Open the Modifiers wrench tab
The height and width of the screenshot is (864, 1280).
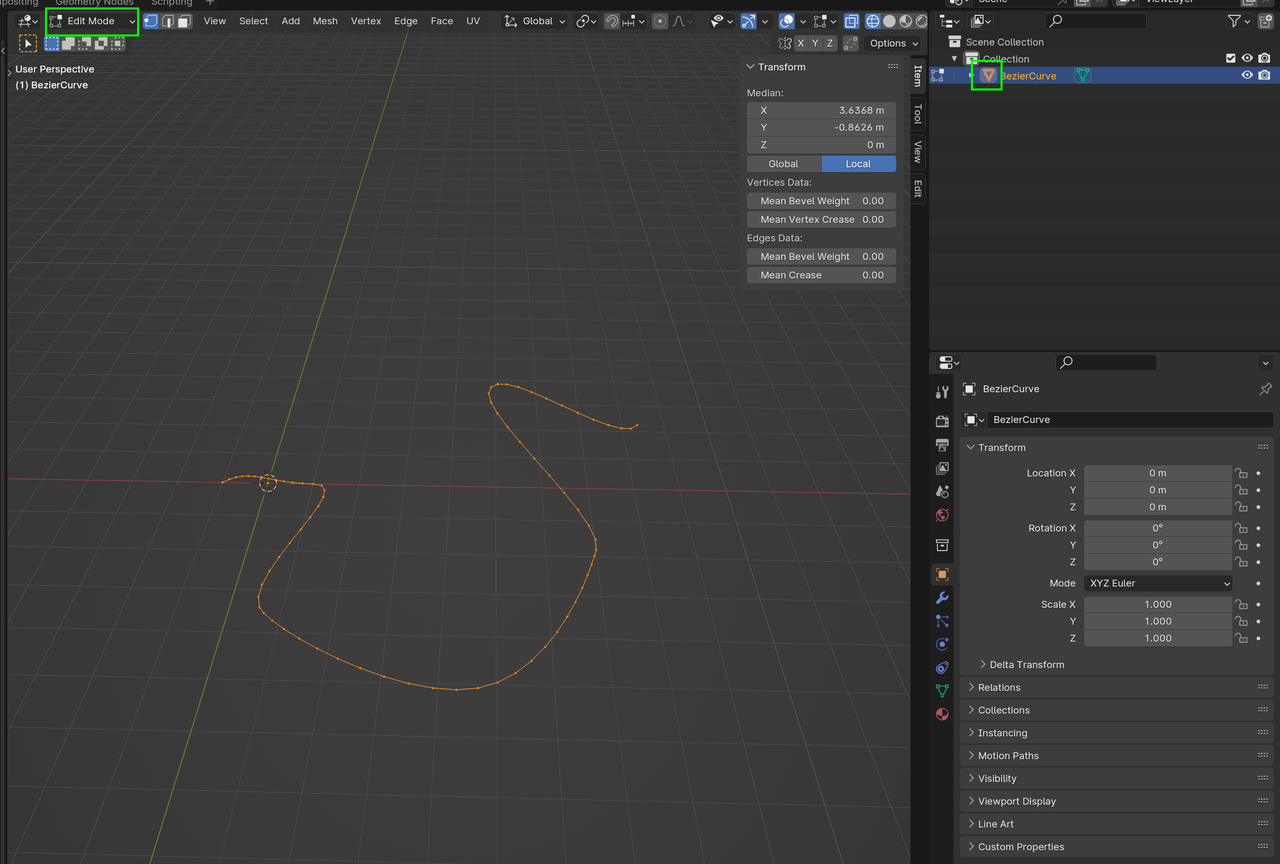click(942, 598)
